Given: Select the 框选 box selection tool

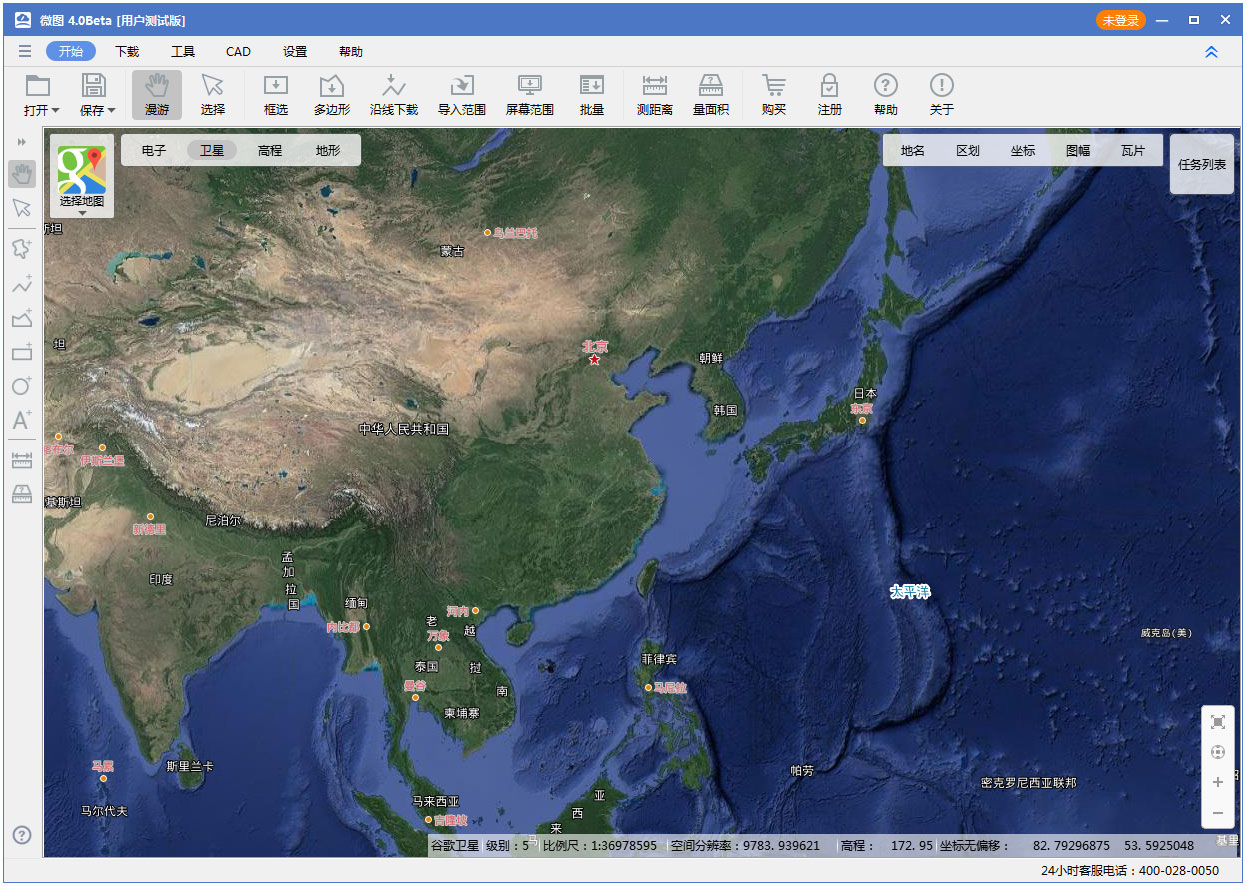Looking at the screenshot, I should pos(275,95).
